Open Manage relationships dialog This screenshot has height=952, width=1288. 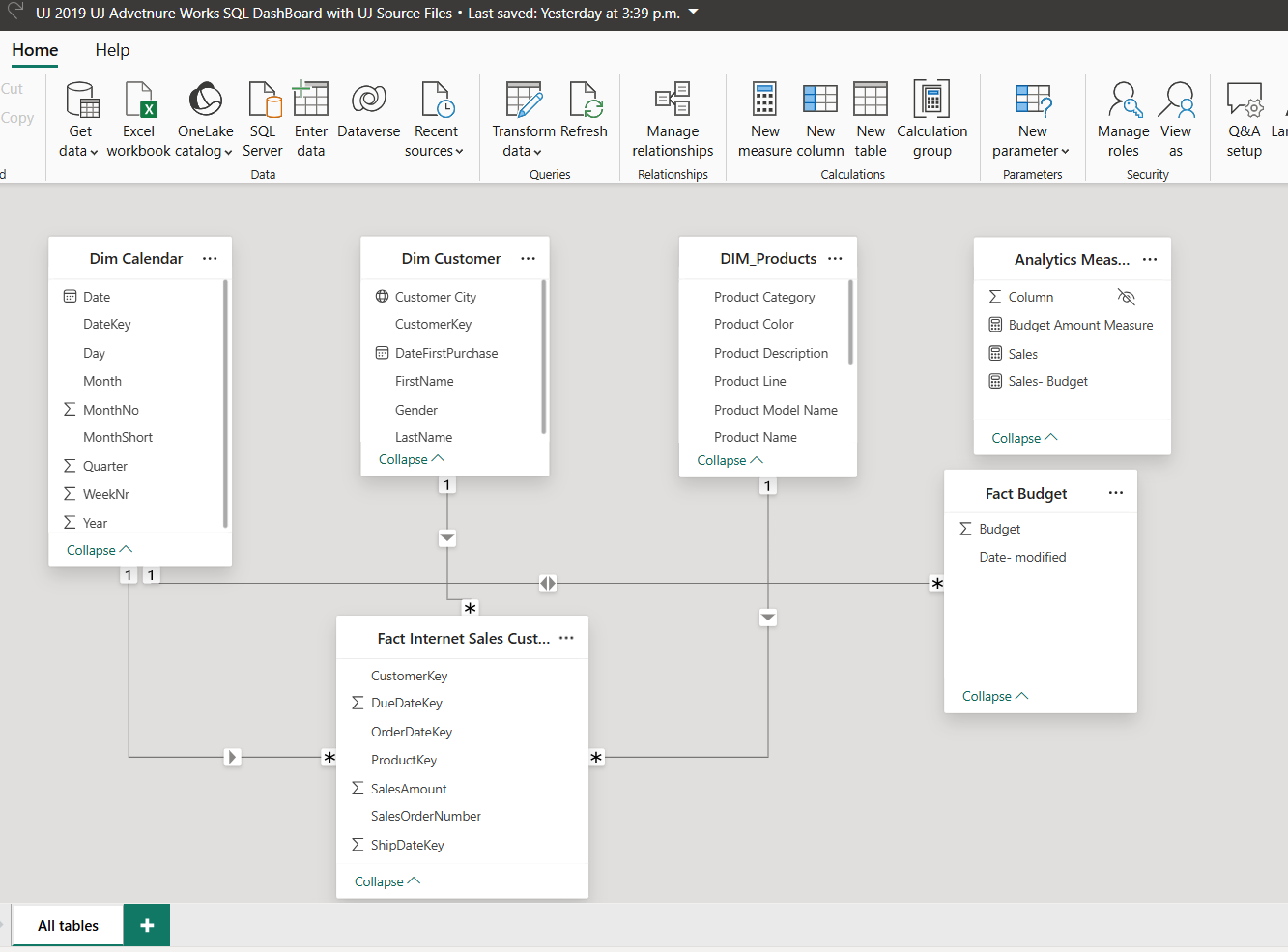coord(673,120)
